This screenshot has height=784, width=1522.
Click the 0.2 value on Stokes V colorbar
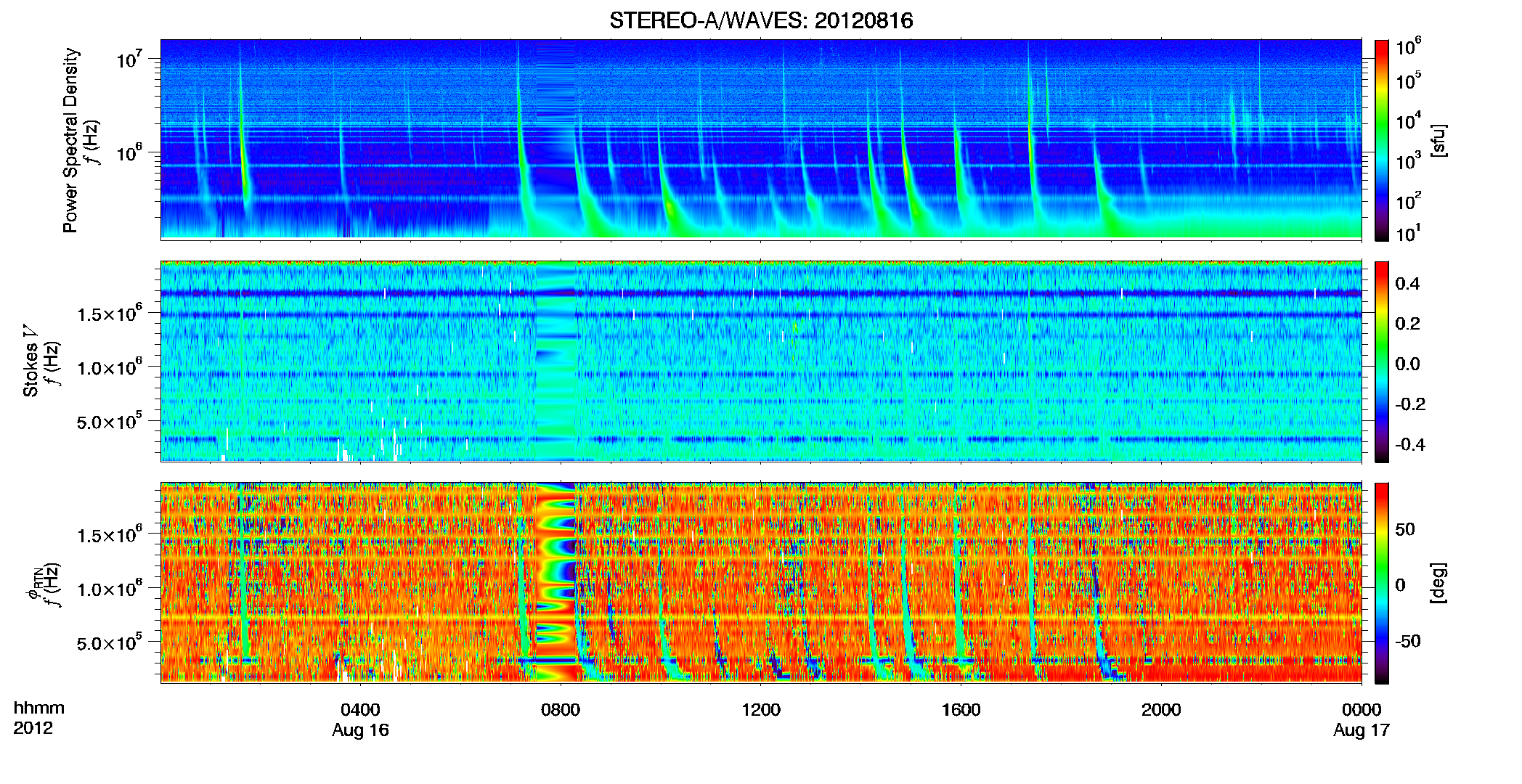tap(1407, 323)
